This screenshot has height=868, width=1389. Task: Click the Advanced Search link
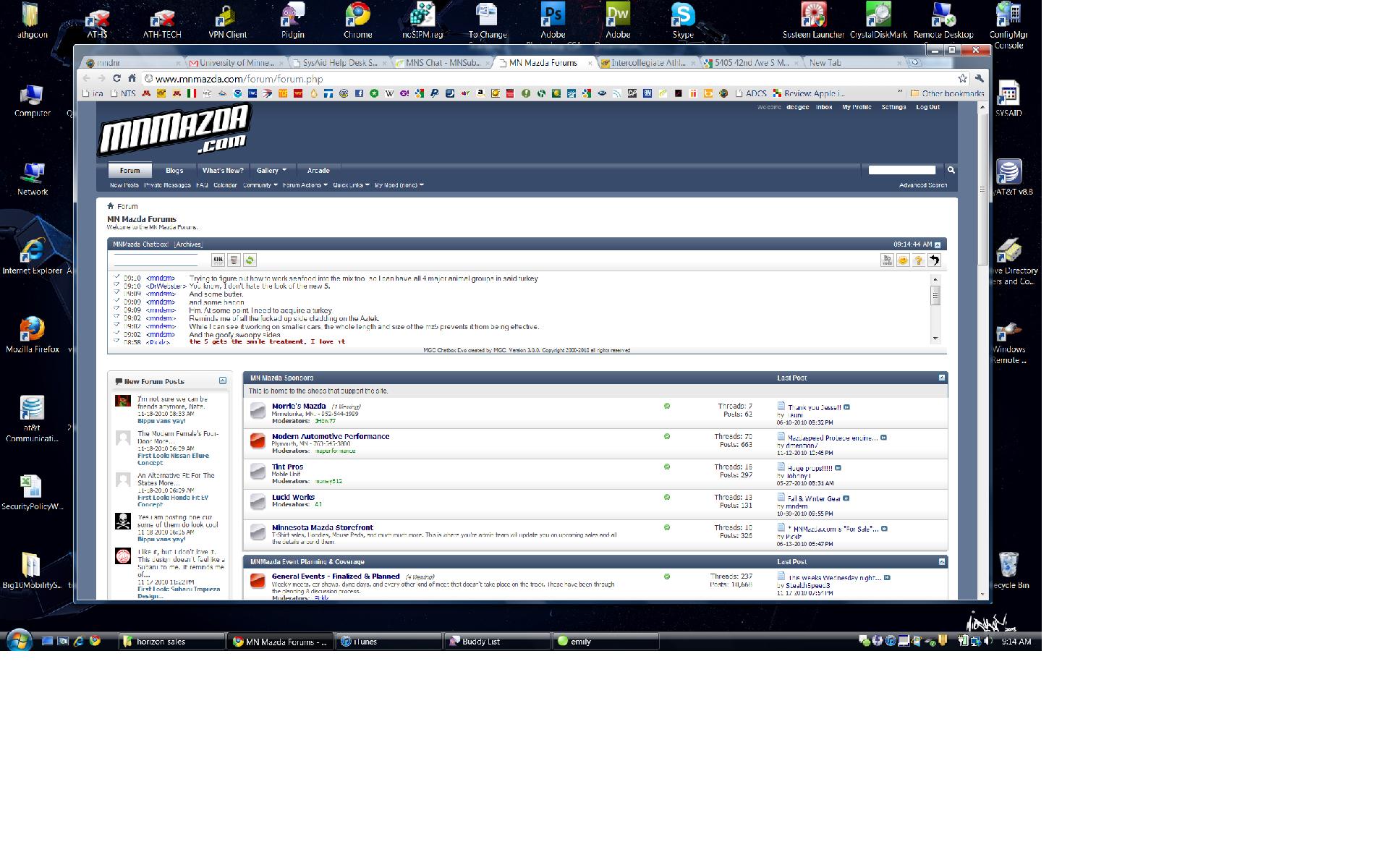(923, 185)
